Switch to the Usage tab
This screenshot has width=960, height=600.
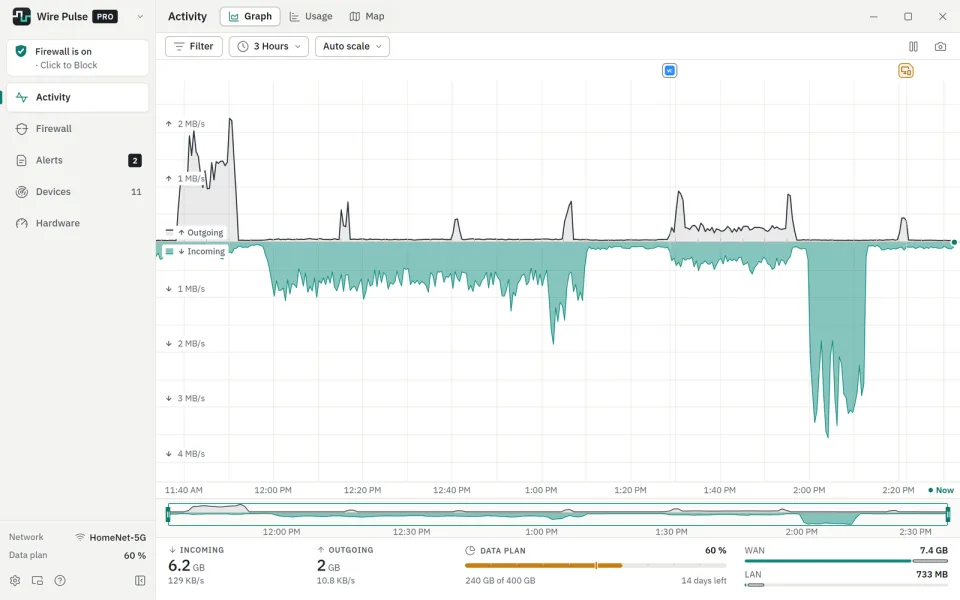point(311,17)
